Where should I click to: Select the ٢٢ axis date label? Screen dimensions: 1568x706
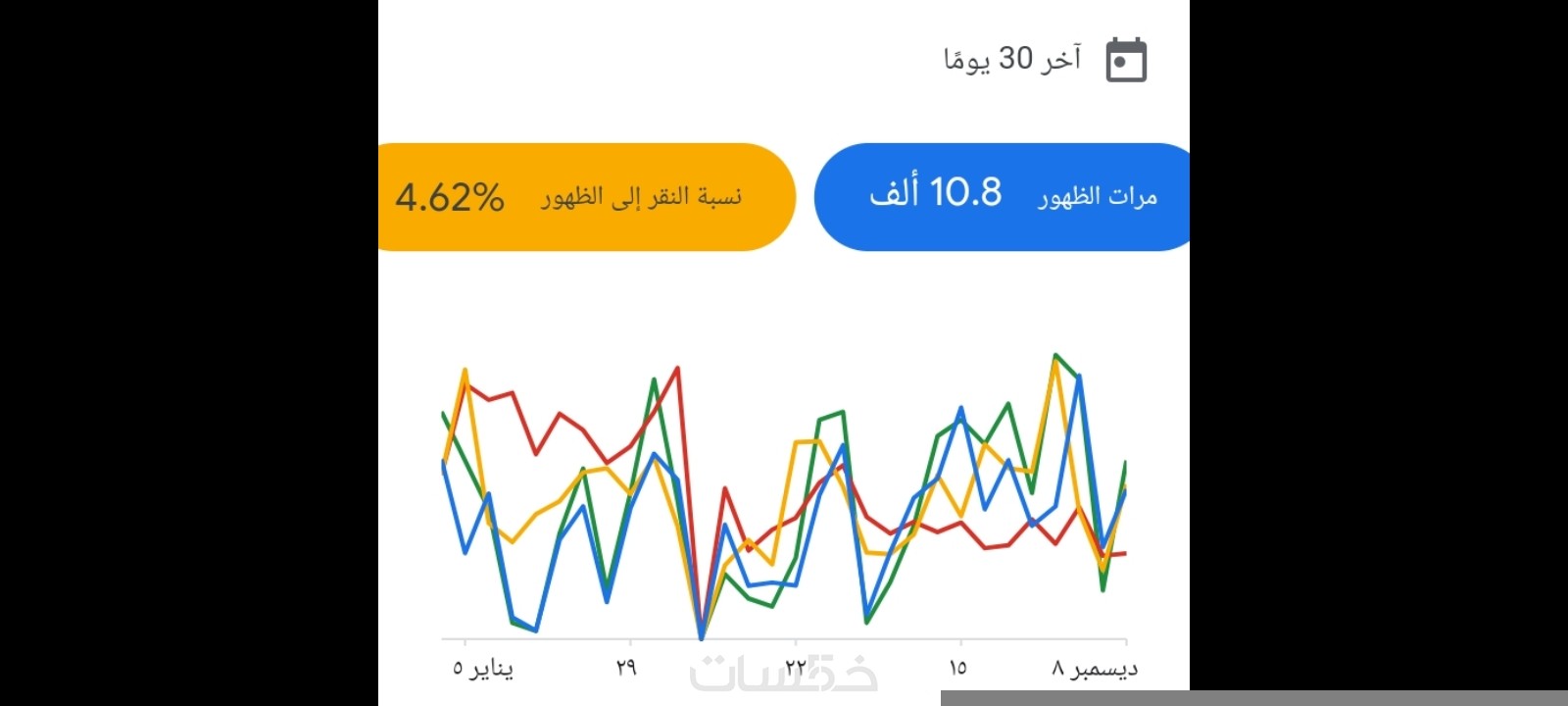tap(795, 669)
